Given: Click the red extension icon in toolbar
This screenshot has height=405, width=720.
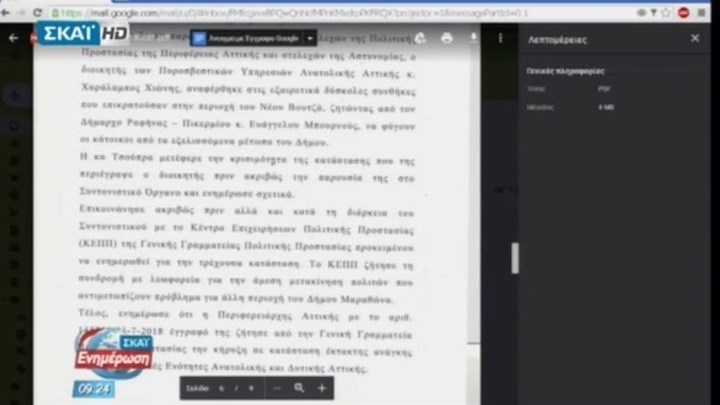Looking at the screenshot, I should point(684,12).
